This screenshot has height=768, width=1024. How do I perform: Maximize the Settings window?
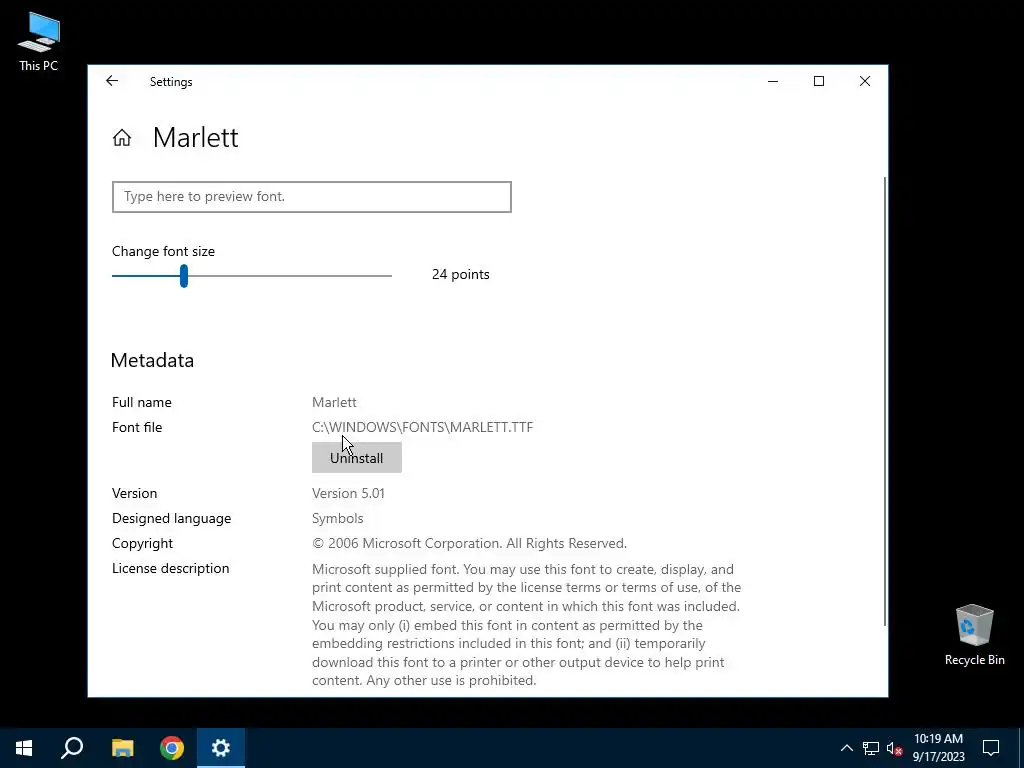819,81
